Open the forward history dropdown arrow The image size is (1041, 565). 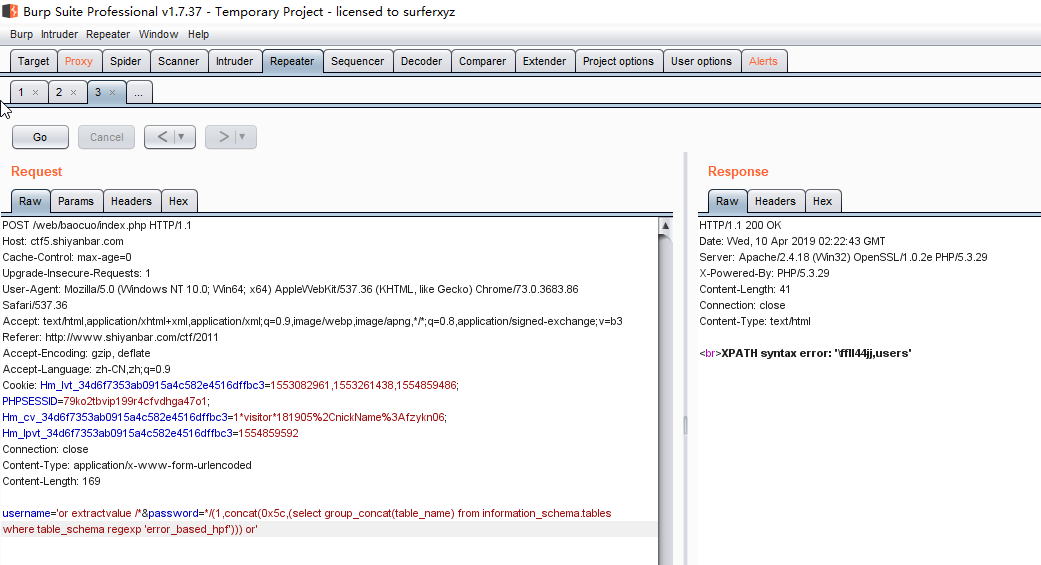tap(242, 137)
